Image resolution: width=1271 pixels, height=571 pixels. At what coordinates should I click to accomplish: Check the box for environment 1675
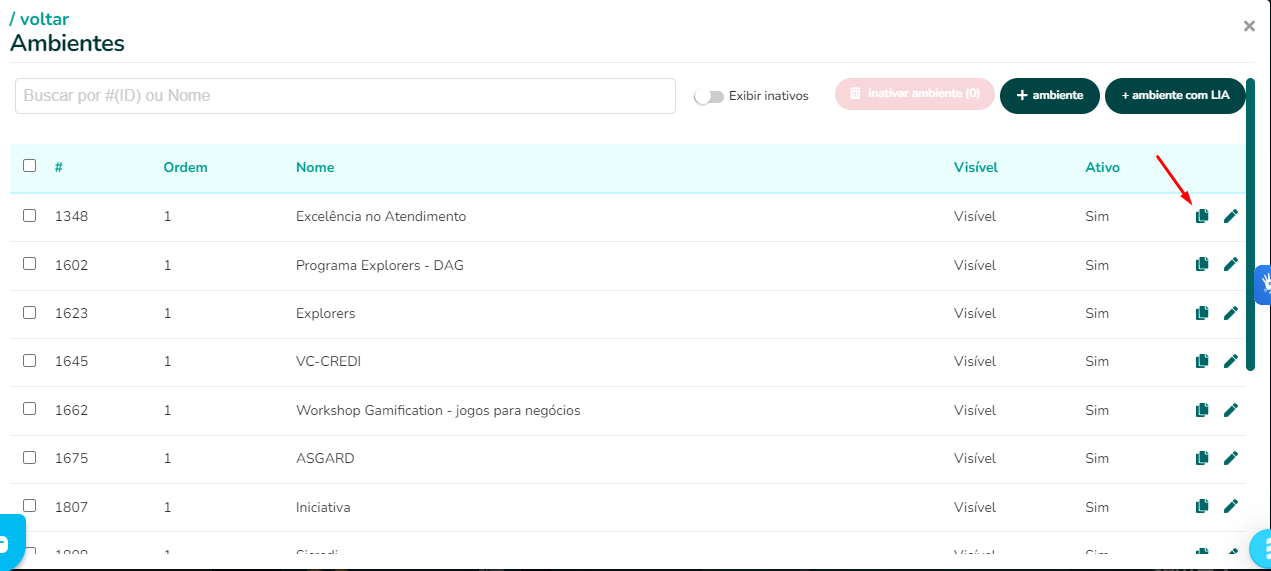[29, 457]
